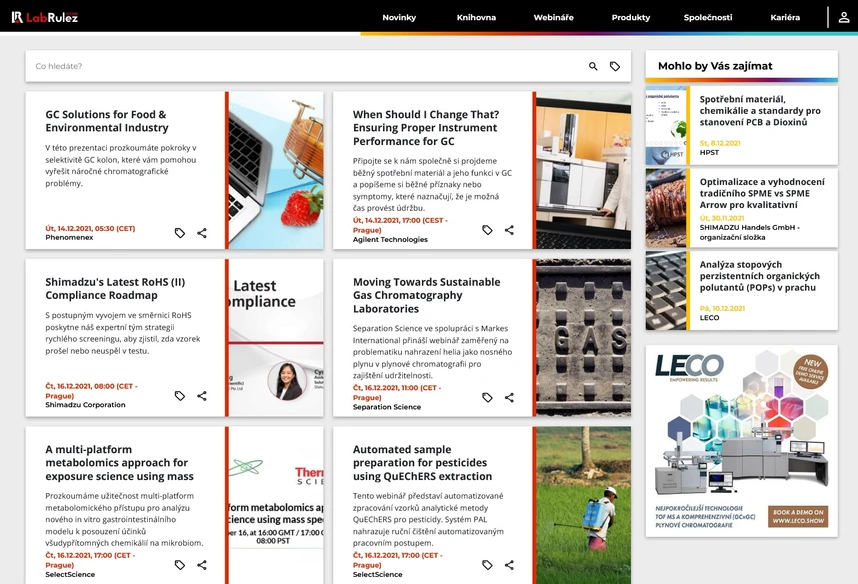
Task: Open 'Analýza stopových perzistentních organických polutantů' item
Action: 760,276
